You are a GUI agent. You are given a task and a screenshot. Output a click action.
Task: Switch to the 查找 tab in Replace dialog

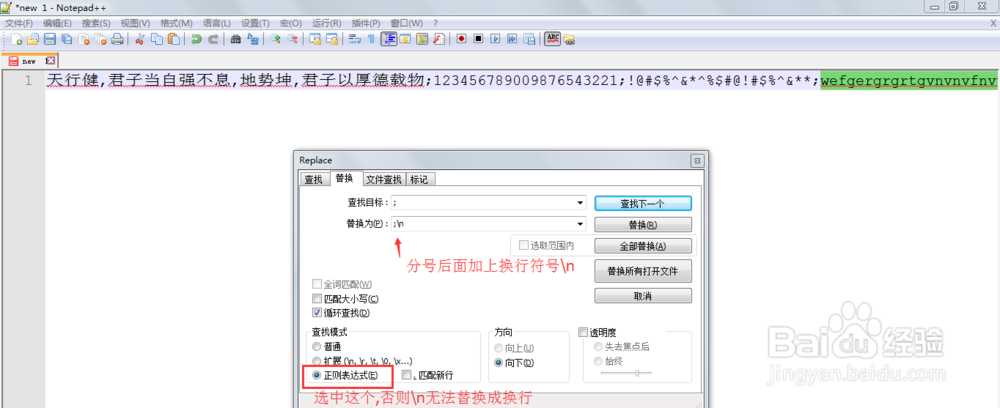[313, 180]
